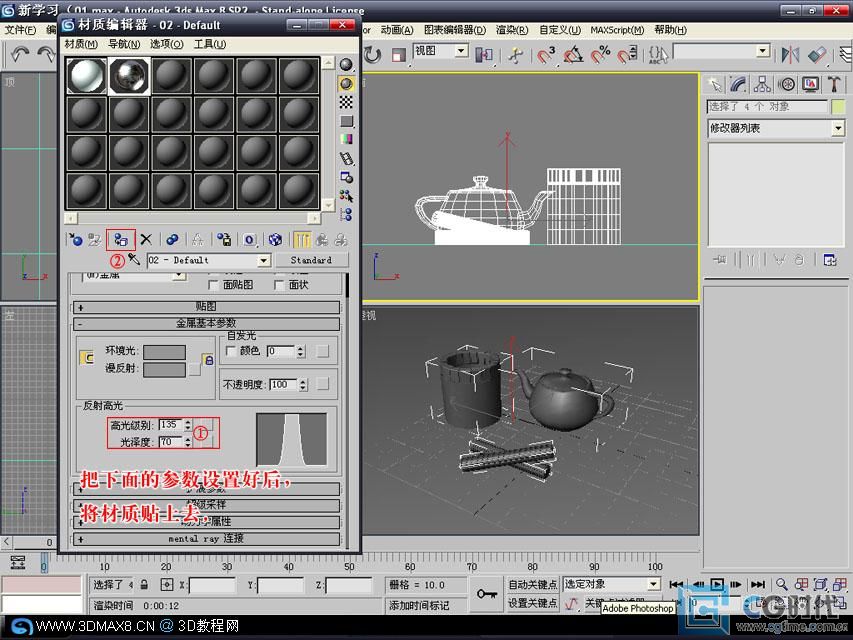Open the Modify command panel tab
853x640 pixels.
(x=738, y=84)
